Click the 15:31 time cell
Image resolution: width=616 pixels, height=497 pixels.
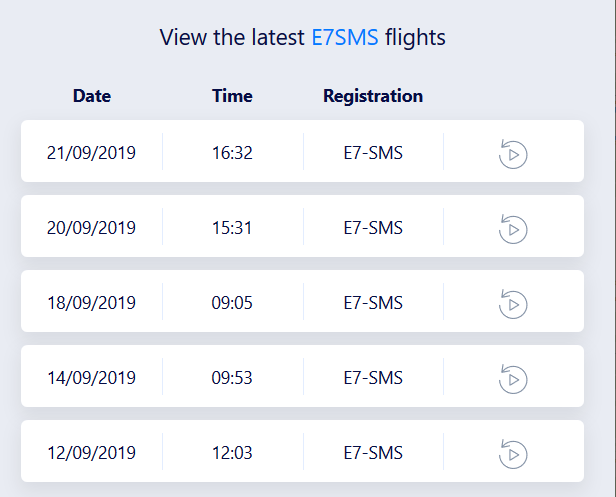232,228
